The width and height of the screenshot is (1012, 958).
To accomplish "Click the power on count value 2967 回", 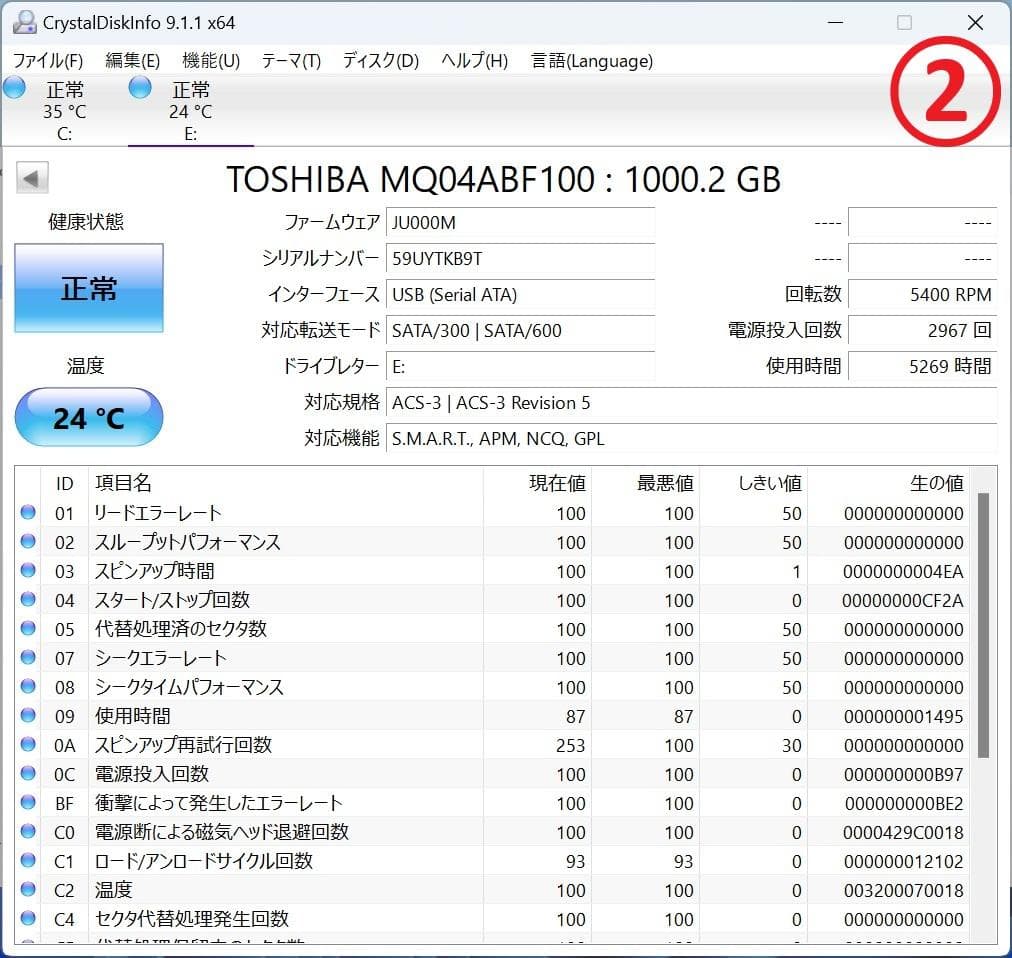I will pos(922,331).
